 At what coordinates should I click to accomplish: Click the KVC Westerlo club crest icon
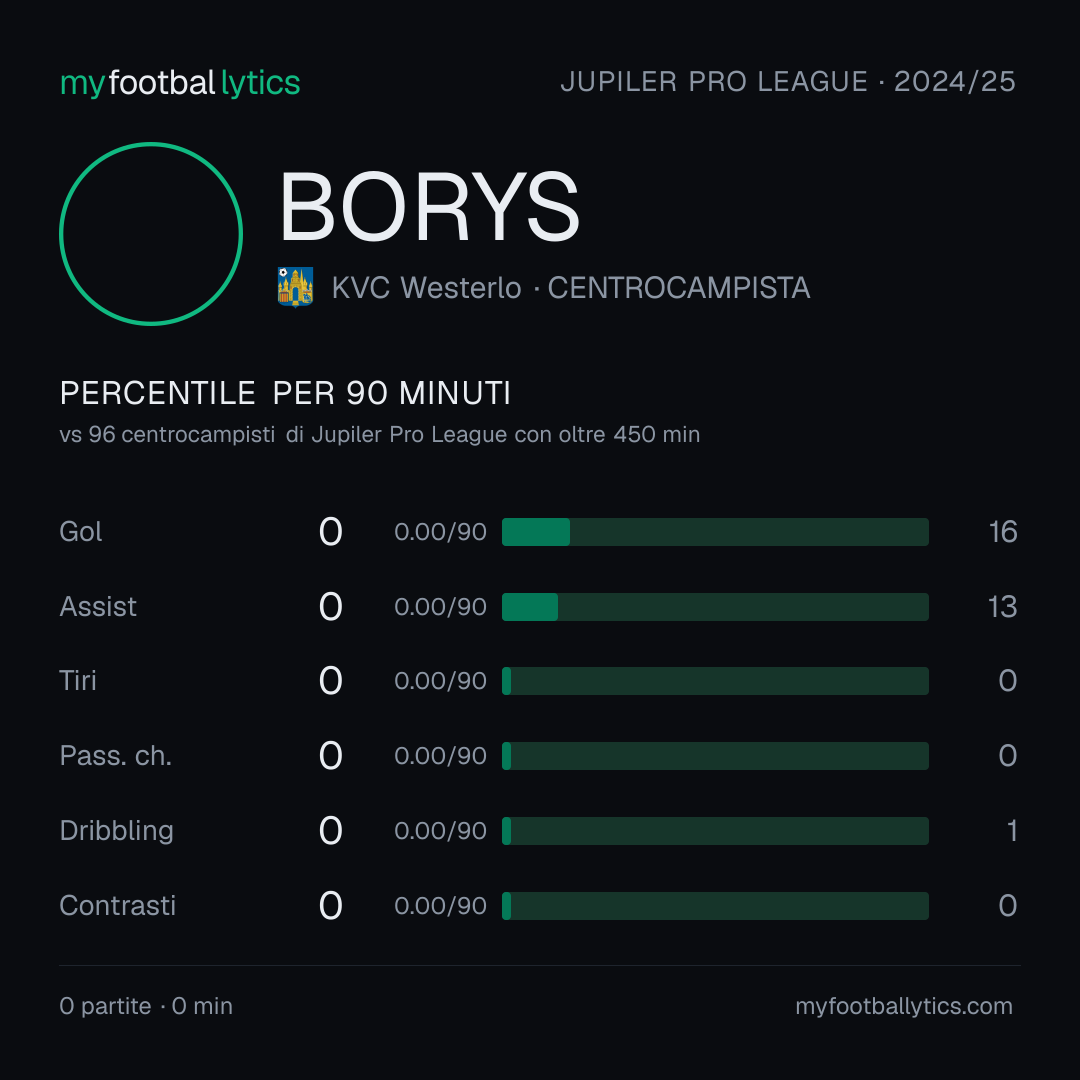295,287
